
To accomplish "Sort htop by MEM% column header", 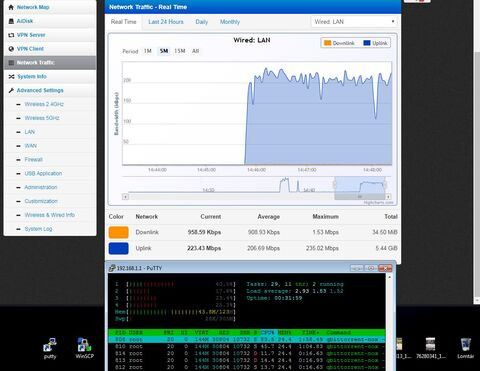I will point(285,332).
